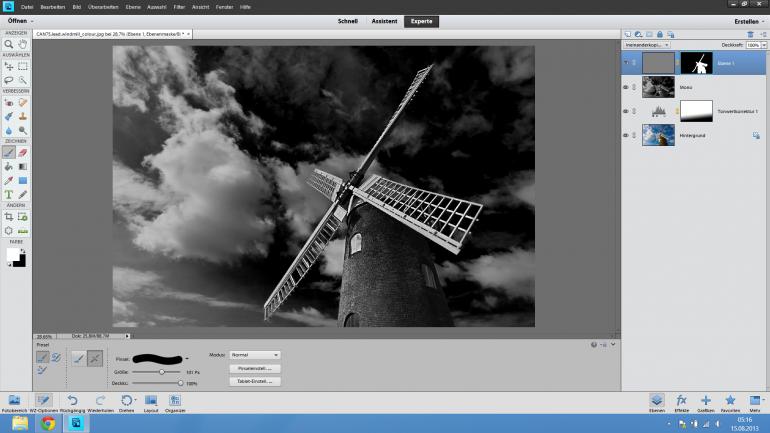Open the Deckkraft opacity dropdown arrow
The height and width of the screenshot is (433, 770).
click(x=764, y=45)
